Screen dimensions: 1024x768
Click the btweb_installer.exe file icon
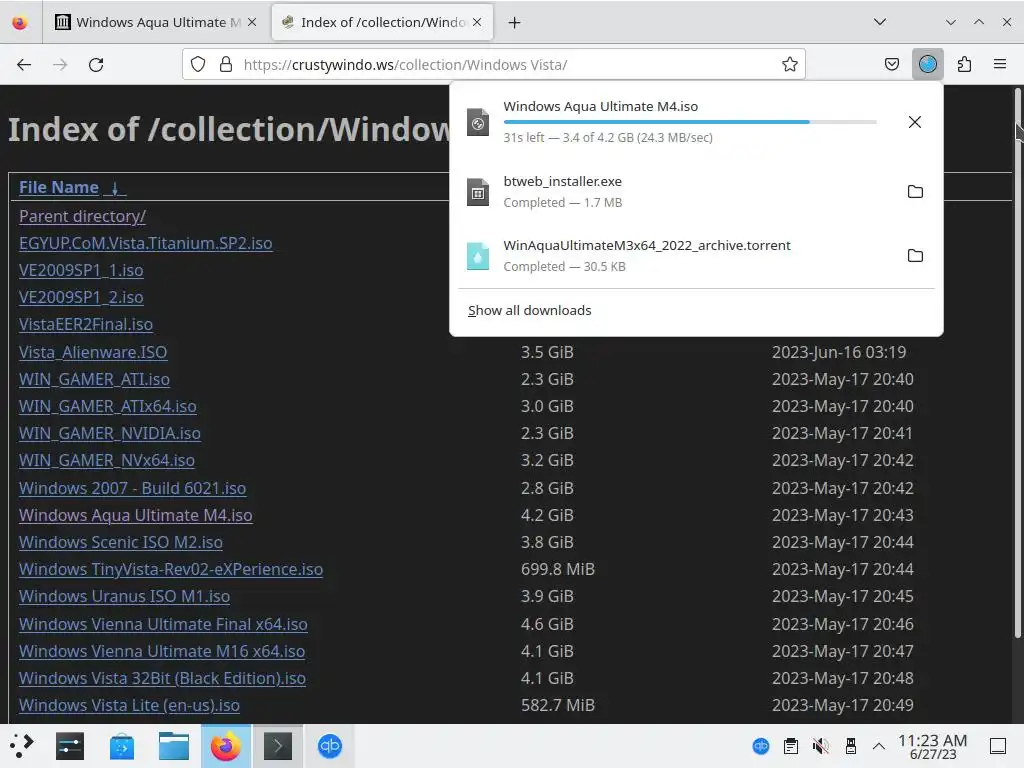pyautogui.click(x=477, y=192)
